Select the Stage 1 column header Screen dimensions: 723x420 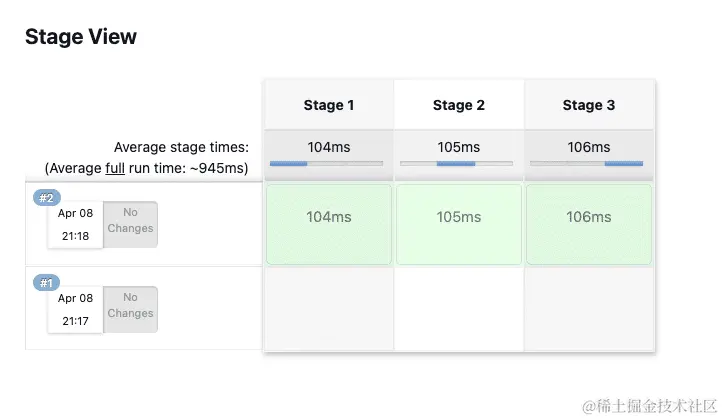coord(329,105)
